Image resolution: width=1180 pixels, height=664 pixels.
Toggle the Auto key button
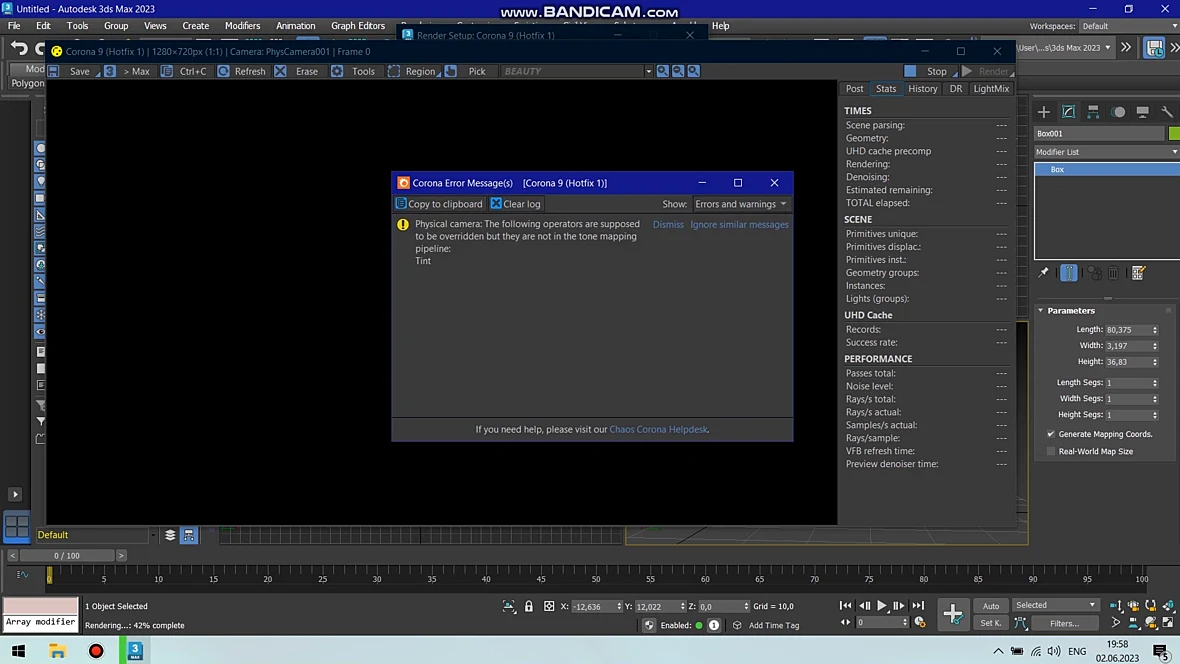pos(991,605)
